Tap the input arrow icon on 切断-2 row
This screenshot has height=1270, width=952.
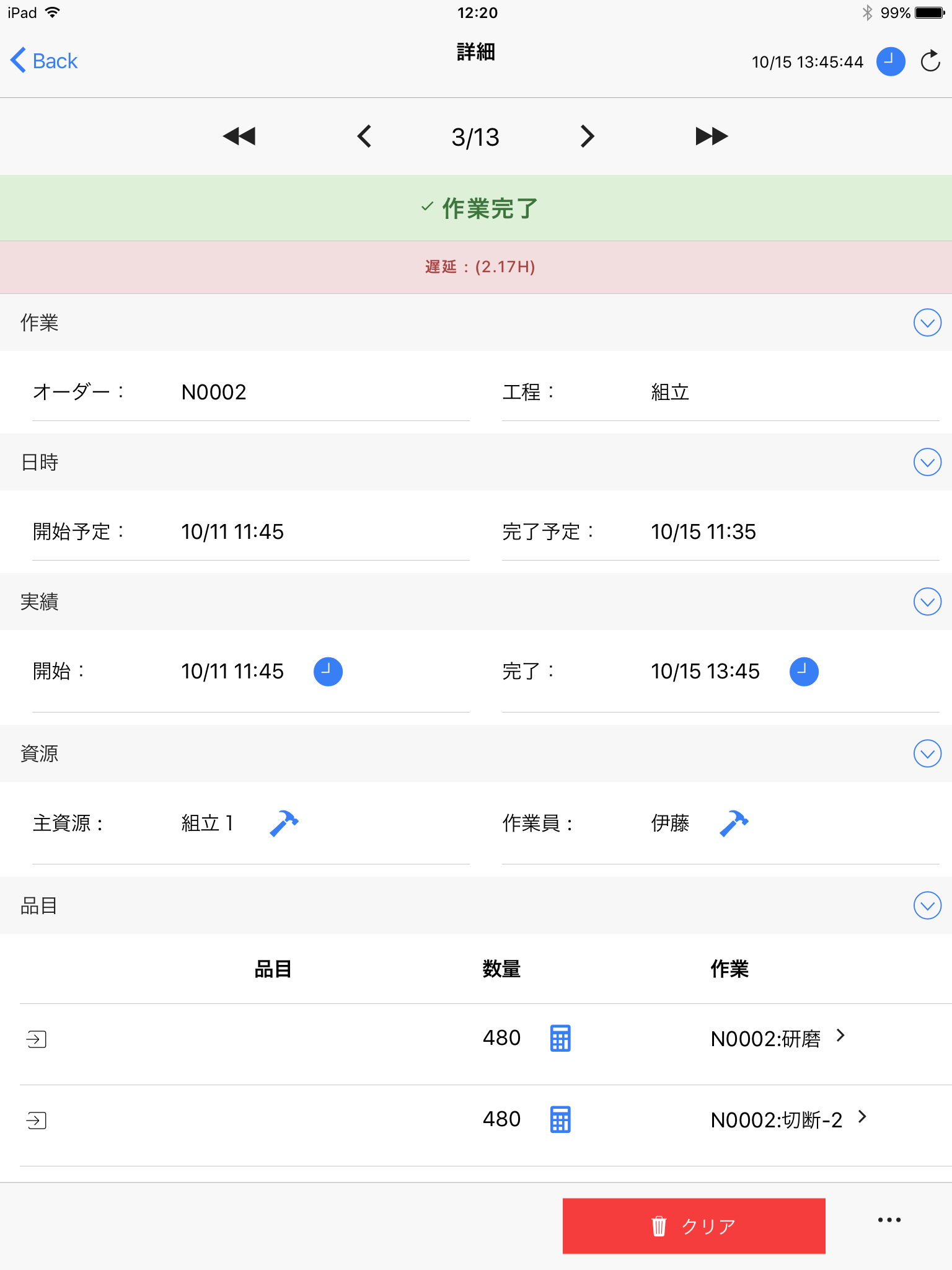[x=37, y=1120]
